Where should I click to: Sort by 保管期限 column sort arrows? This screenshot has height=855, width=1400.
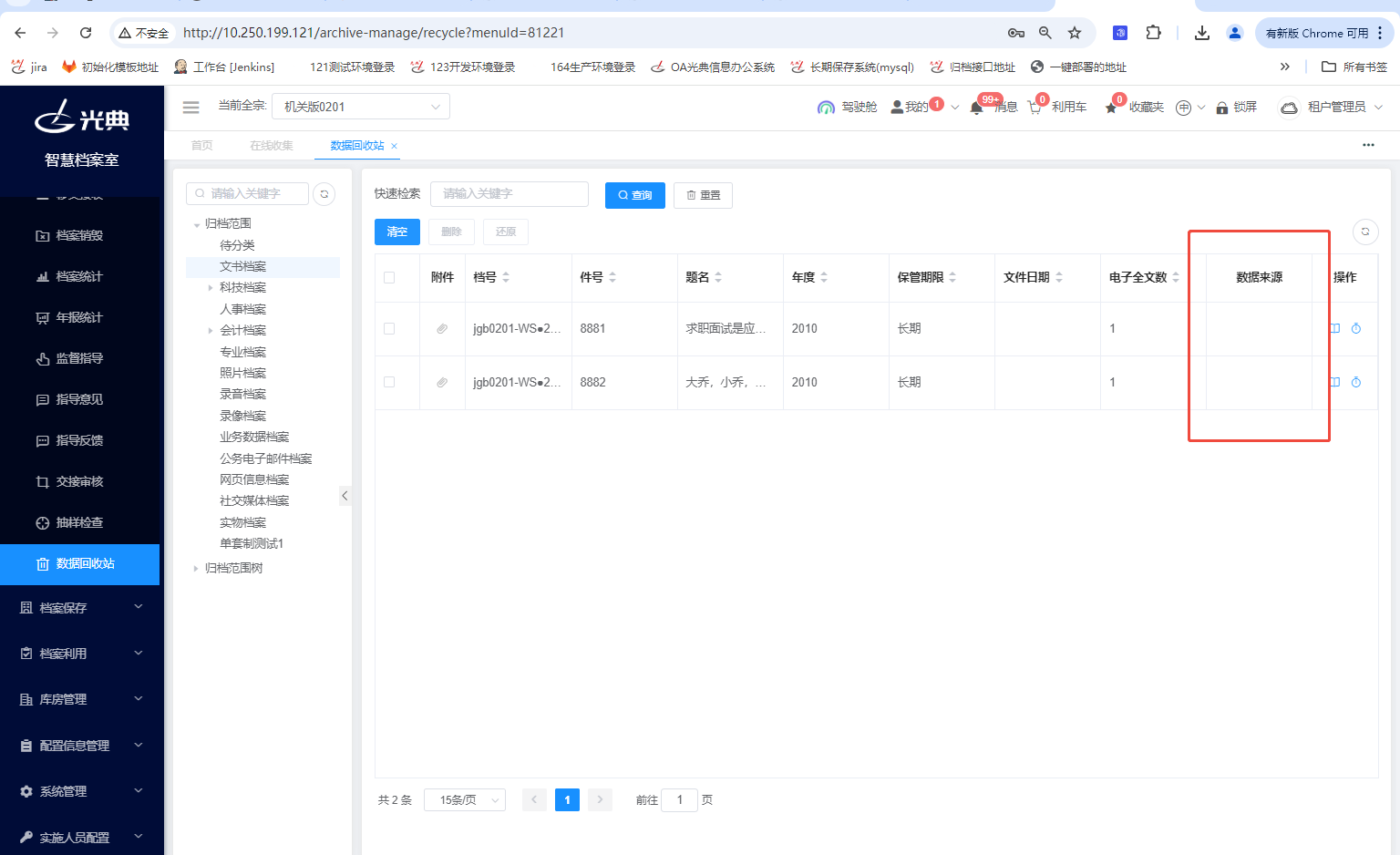952,277
